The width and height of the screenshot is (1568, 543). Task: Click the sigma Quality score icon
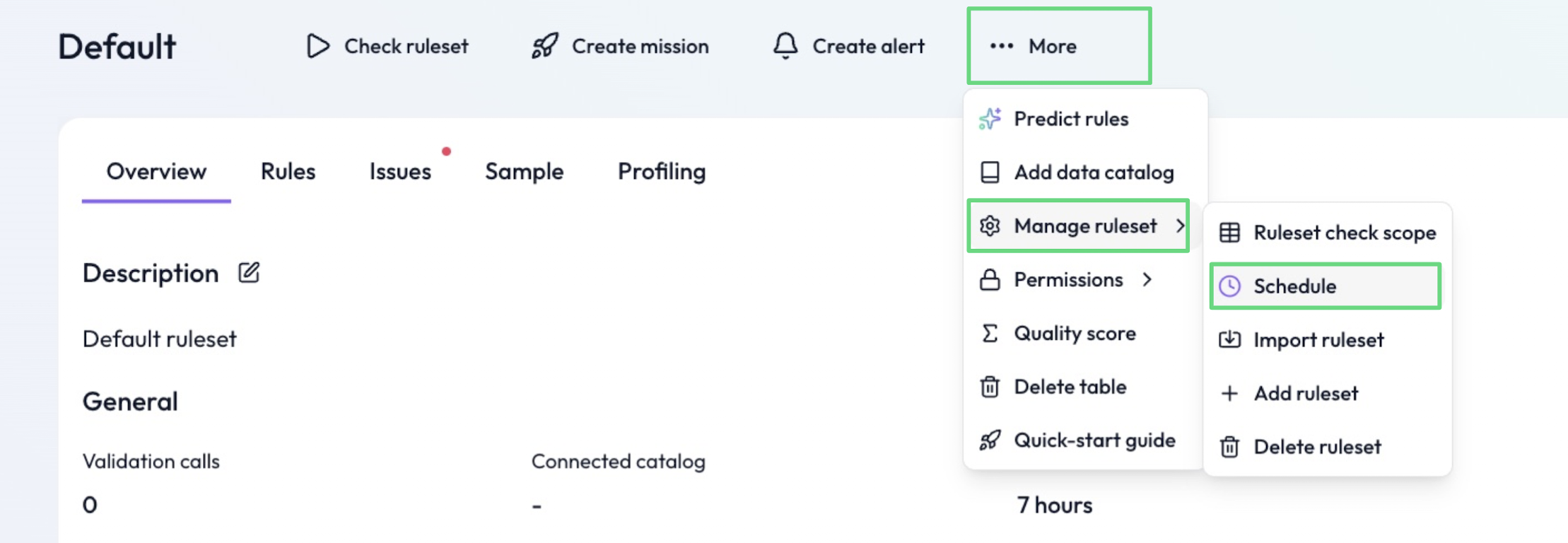click(990, 333)
